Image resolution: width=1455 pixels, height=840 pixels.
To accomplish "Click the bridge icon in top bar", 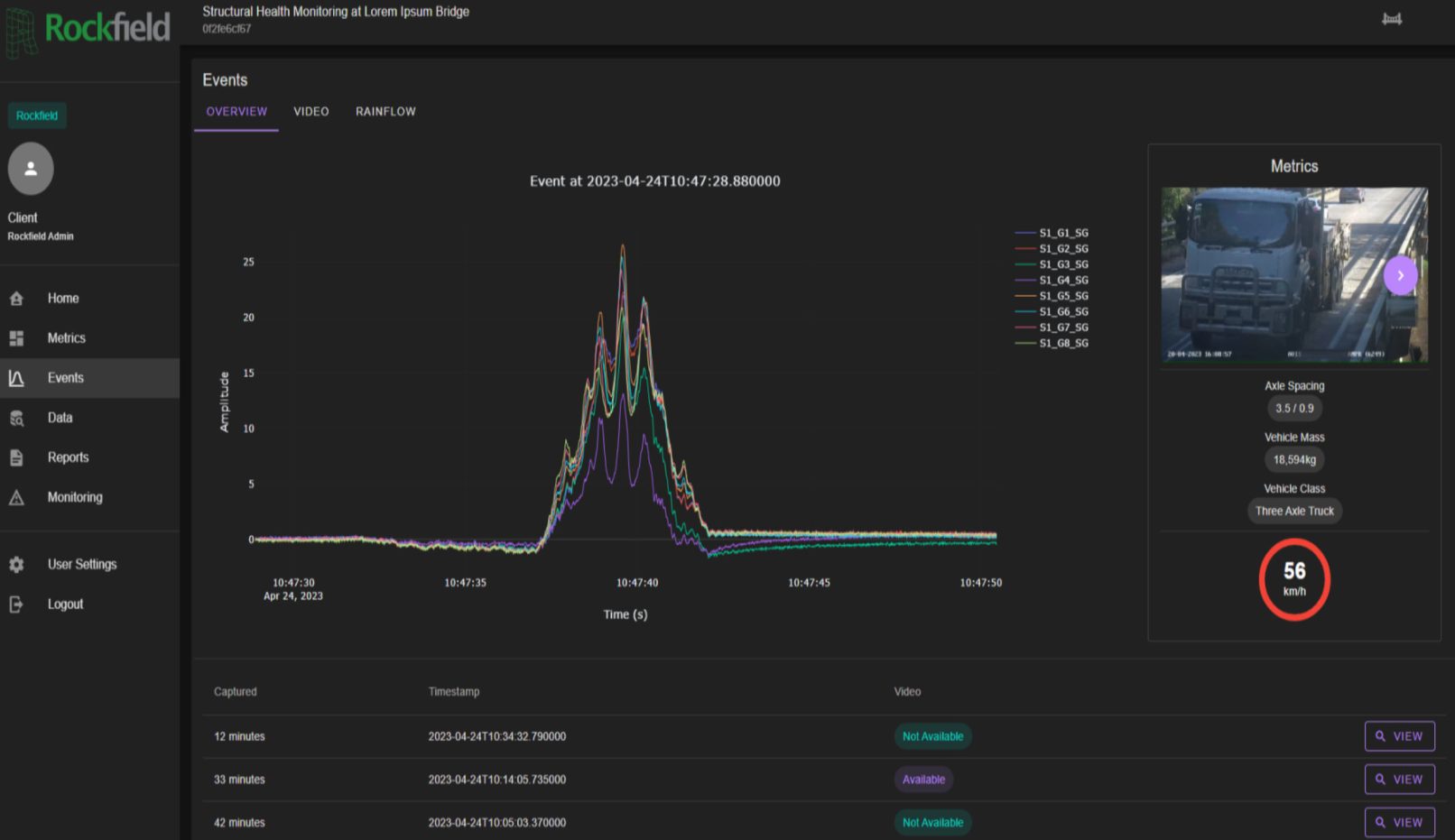I will coord(1391,19).
